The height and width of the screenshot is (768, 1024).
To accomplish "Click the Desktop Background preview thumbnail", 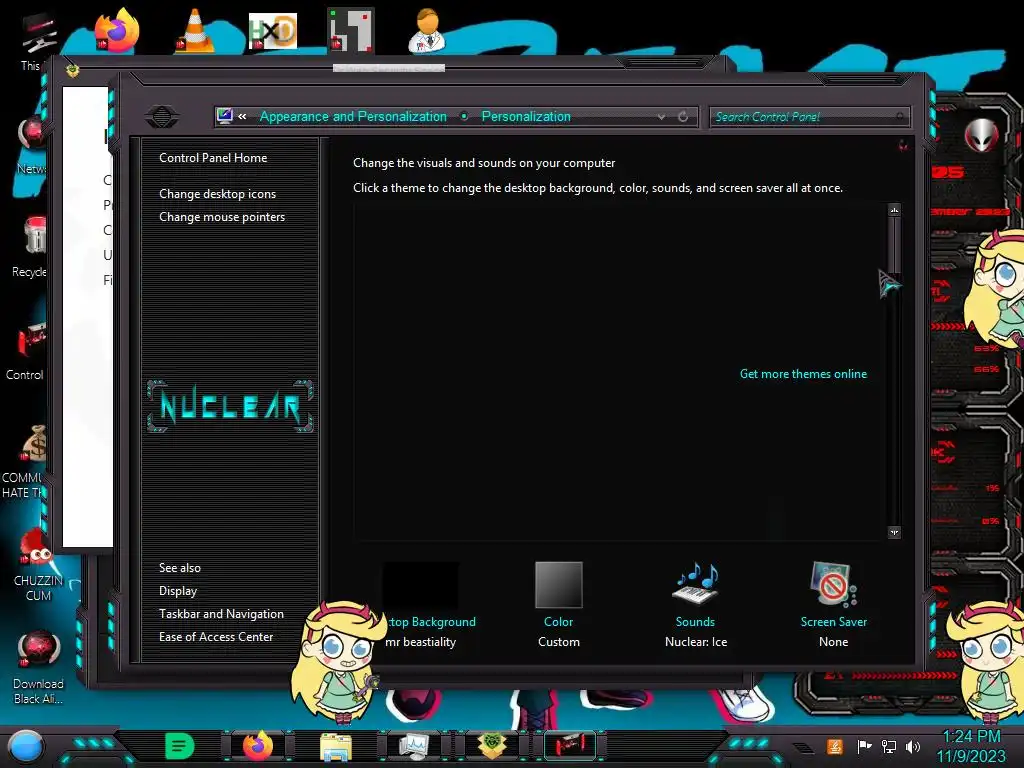I will click(x=421, y=584).
